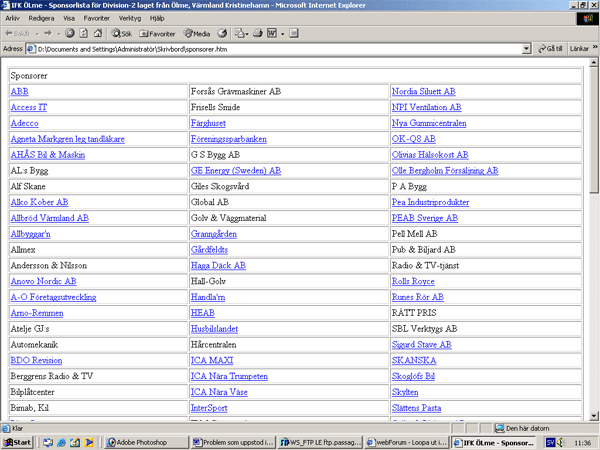Click into the address bar field
The image size is (600, 450).
(x=279, y=49)
